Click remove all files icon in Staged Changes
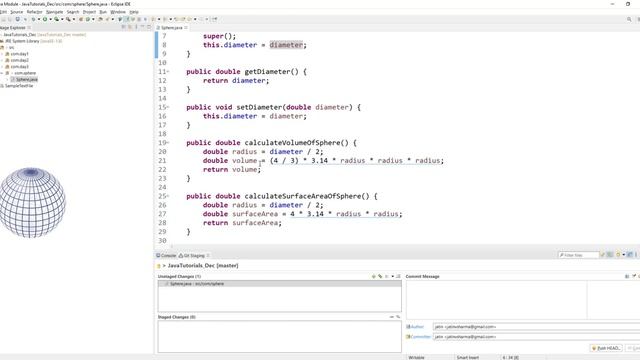 pyautogui.click(x=398, y=317)
